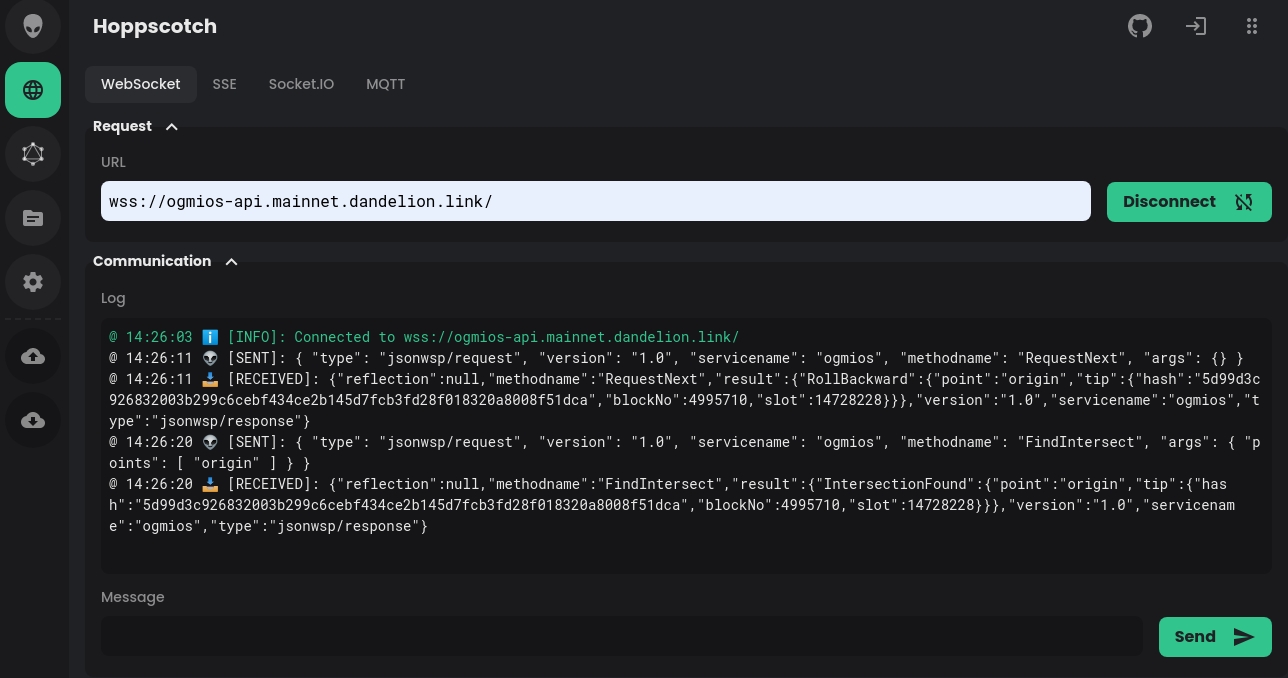Focus the WebSocket URL input field

click(595, 201)
